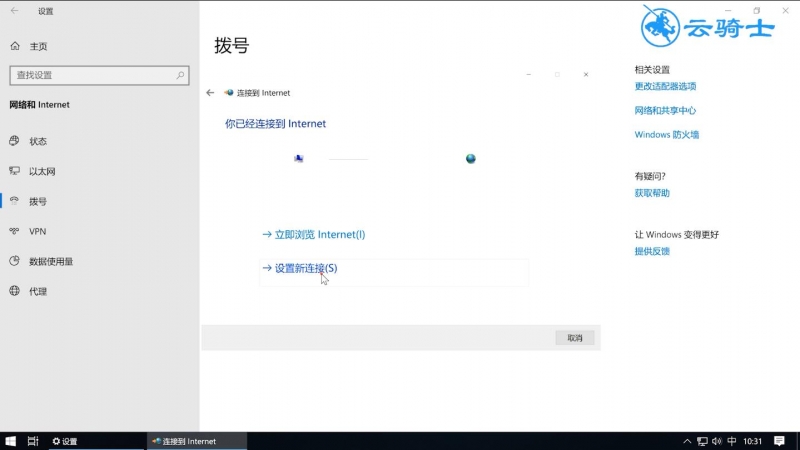
Task: Open 更改适配器选项 link
Action: click(x=665, y=86)
